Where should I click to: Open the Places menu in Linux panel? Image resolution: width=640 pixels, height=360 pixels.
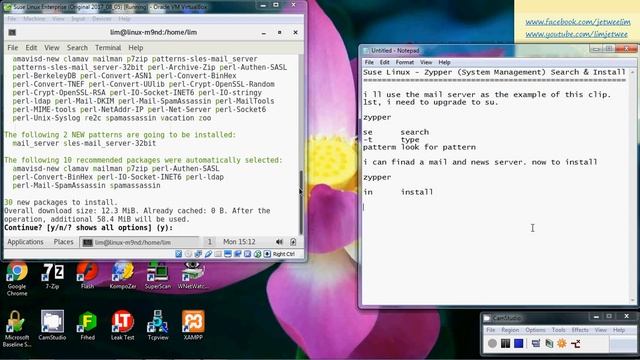point(63,242)
